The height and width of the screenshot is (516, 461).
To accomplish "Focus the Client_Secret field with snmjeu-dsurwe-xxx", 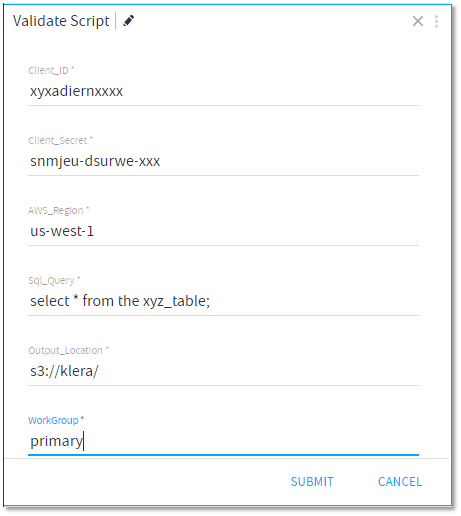I will point(223,161).
